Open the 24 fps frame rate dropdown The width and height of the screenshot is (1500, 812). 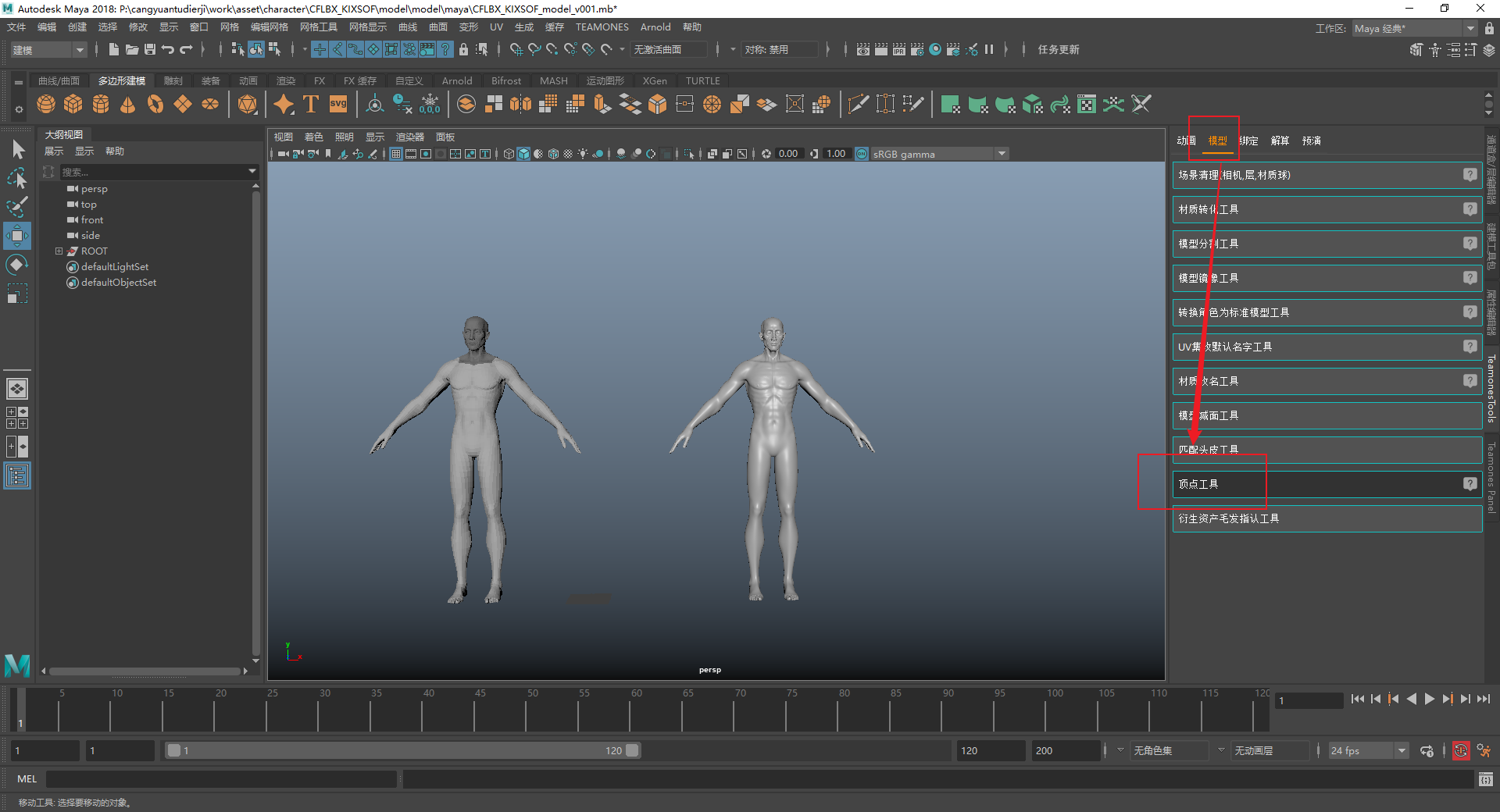tap(1402, 751)
